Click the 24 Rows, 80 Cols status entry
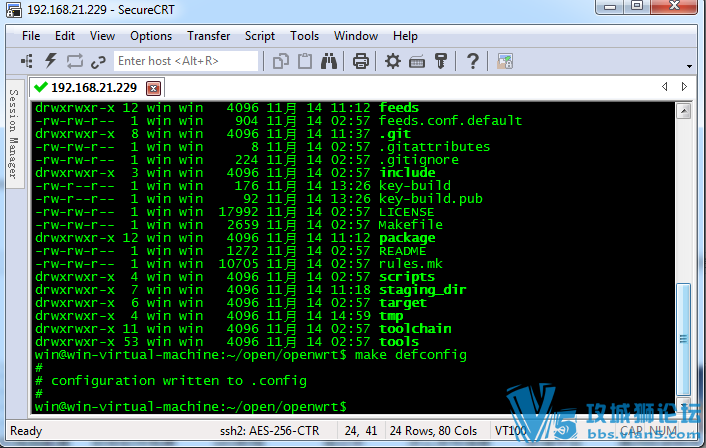 point(433,431)
